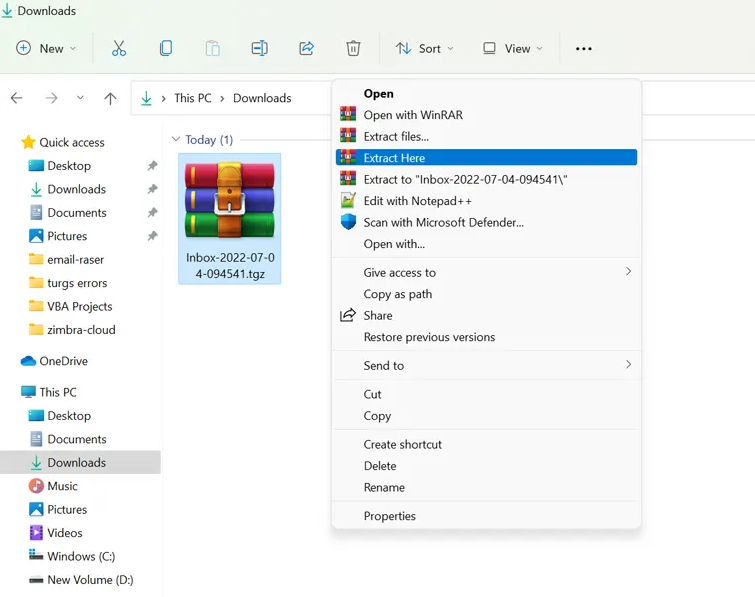Screen dimensions: 755x597
Task: Choose Share in context menu
Action: coord(486,315)
